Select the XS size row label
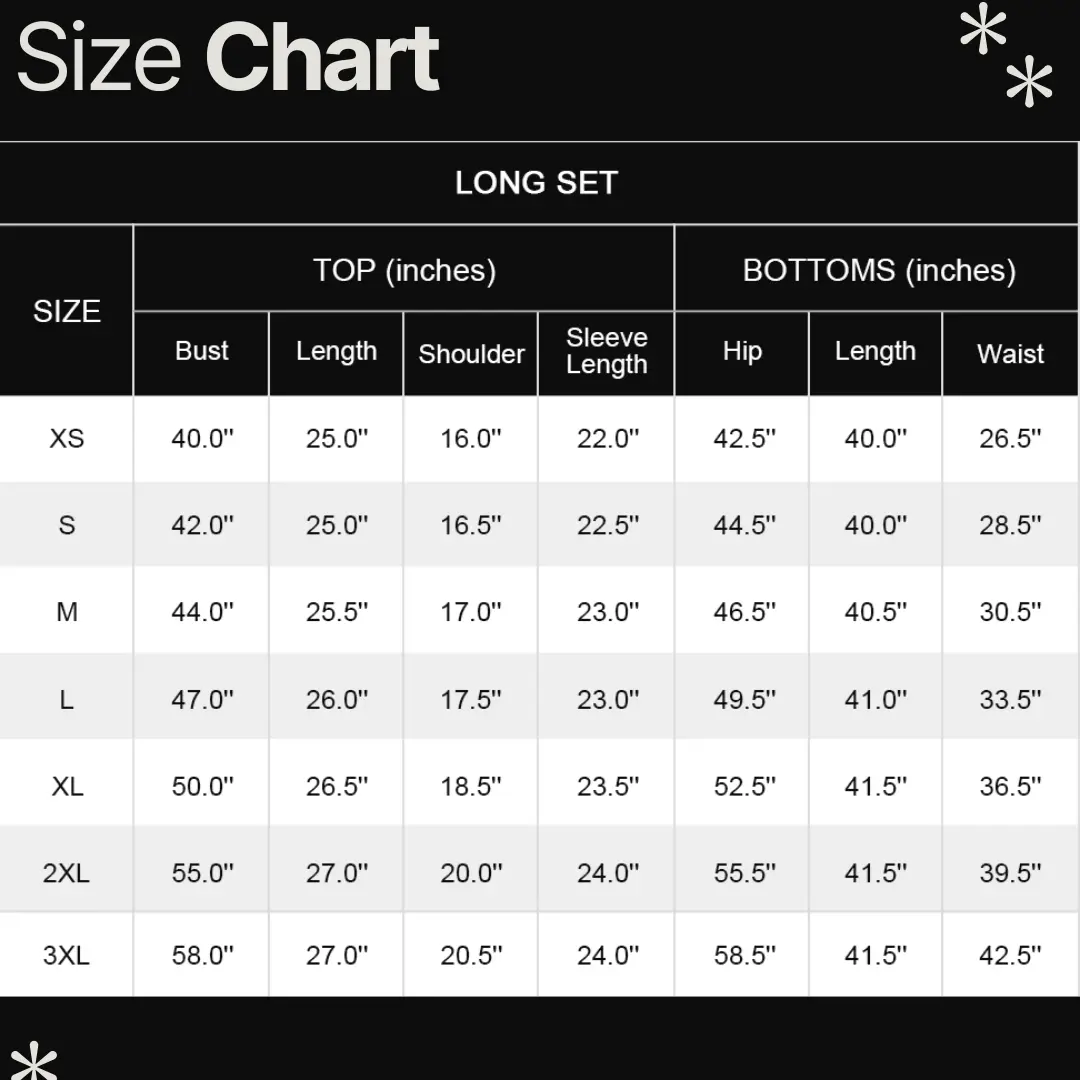1080x1080 pixels. (67, 438)
